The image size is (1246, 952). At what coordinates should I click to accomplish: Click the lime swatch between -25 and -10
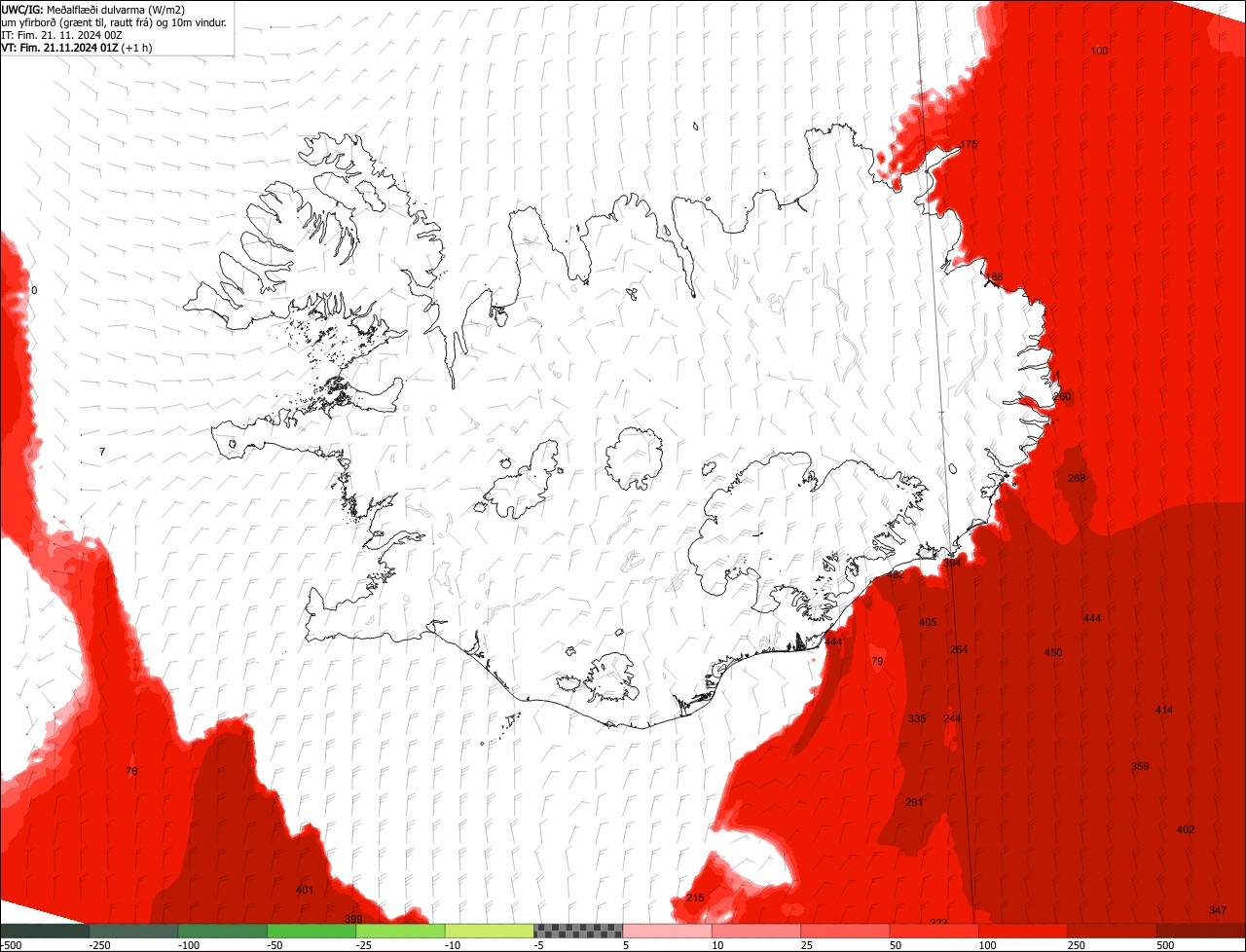pos(400,931)
